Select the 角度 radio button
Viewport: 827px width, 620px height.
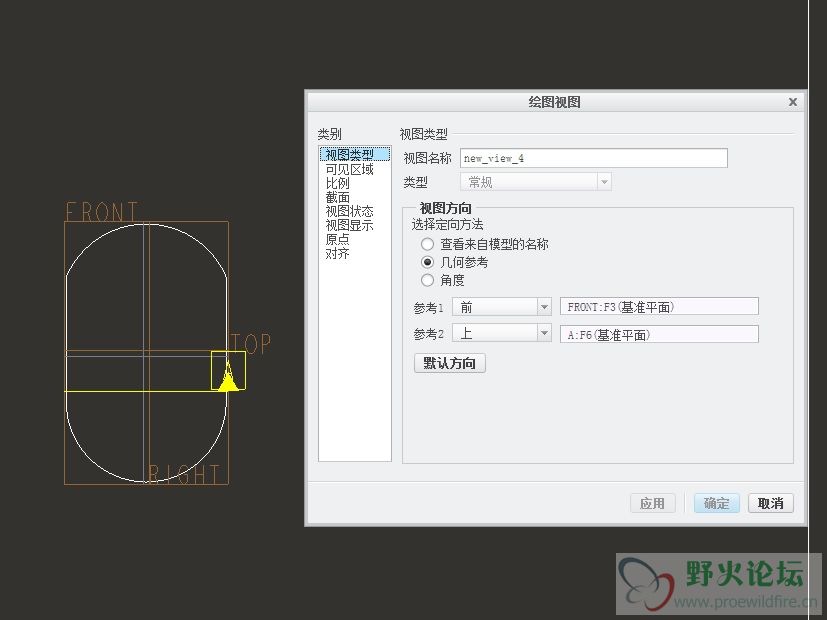click(x=427, y=280)
